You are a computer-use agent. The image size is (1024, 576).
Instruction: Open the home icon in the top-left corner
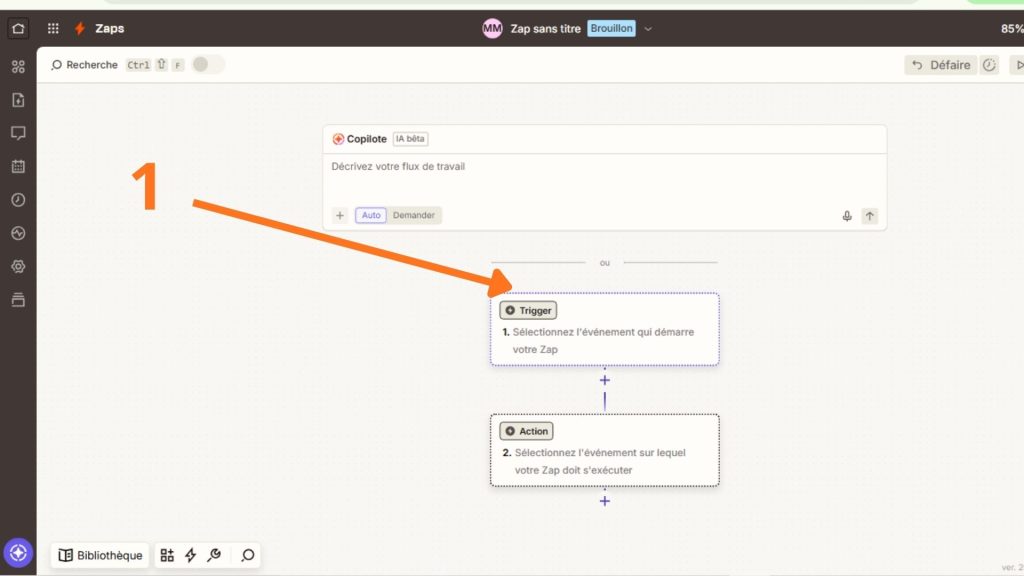[x=18, y=28]
